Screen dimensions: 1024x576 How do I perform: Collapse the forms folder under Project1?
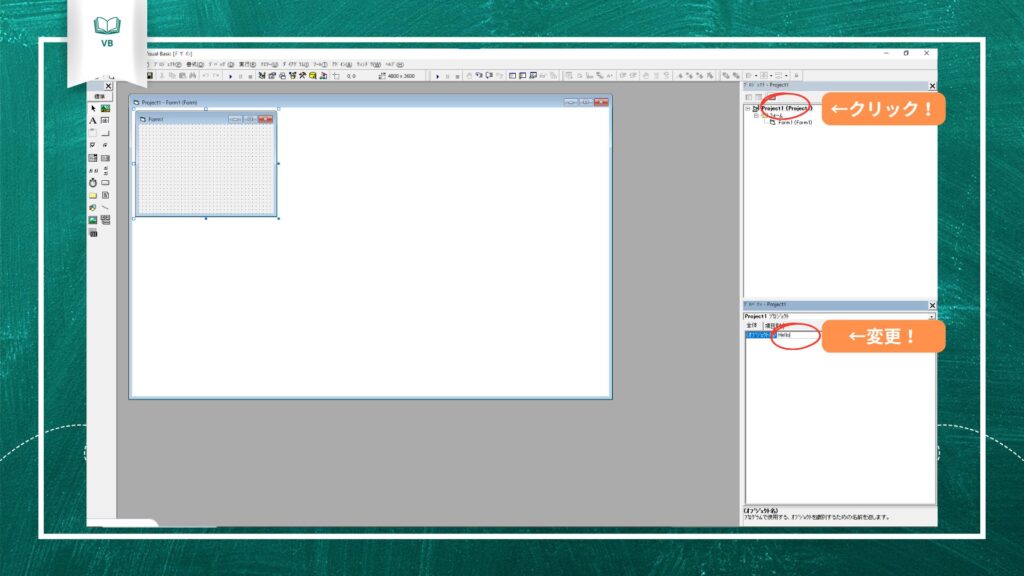click(x=756, y=116)
